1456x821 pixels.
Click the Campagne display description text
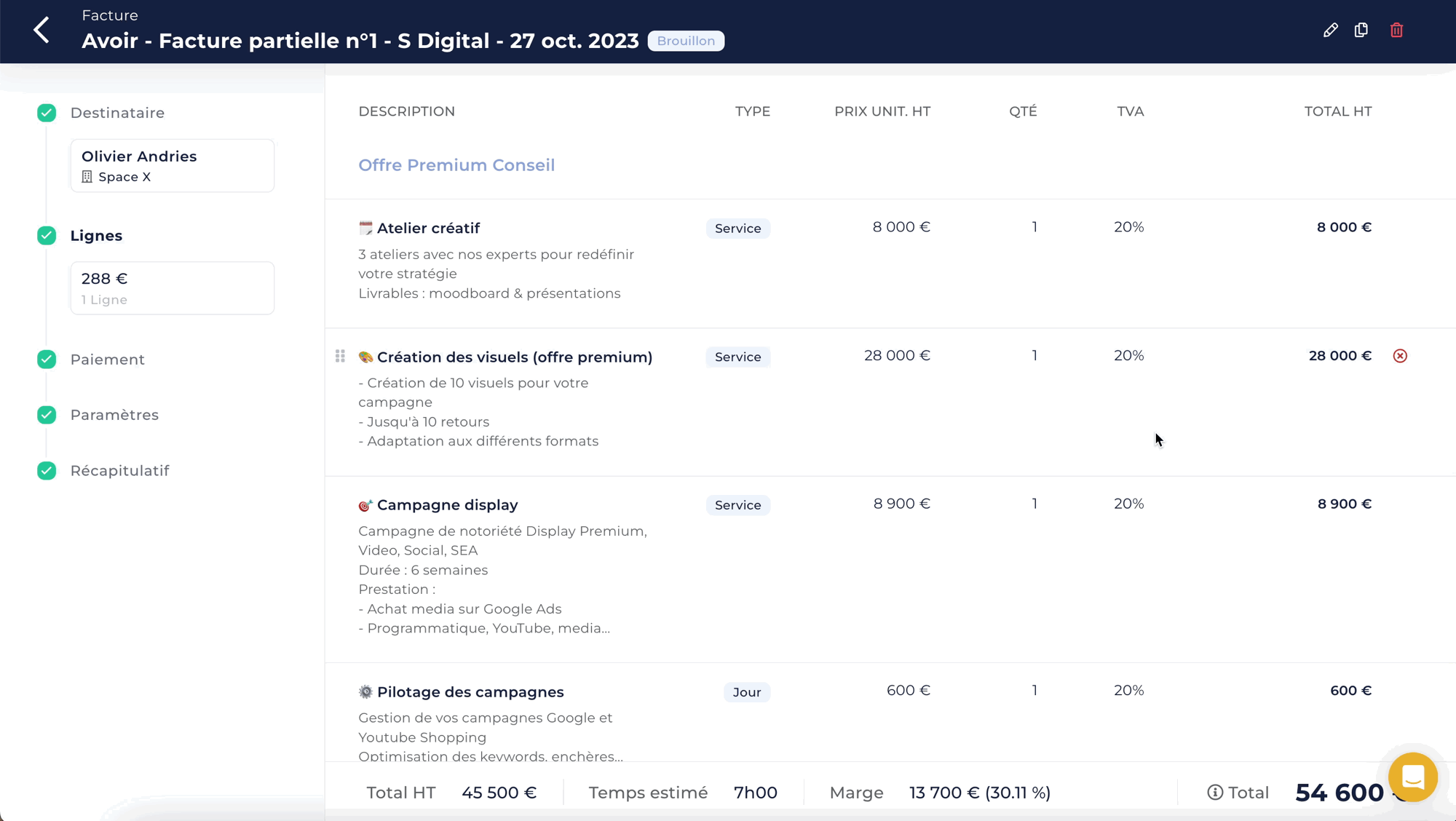pos(502,580)
